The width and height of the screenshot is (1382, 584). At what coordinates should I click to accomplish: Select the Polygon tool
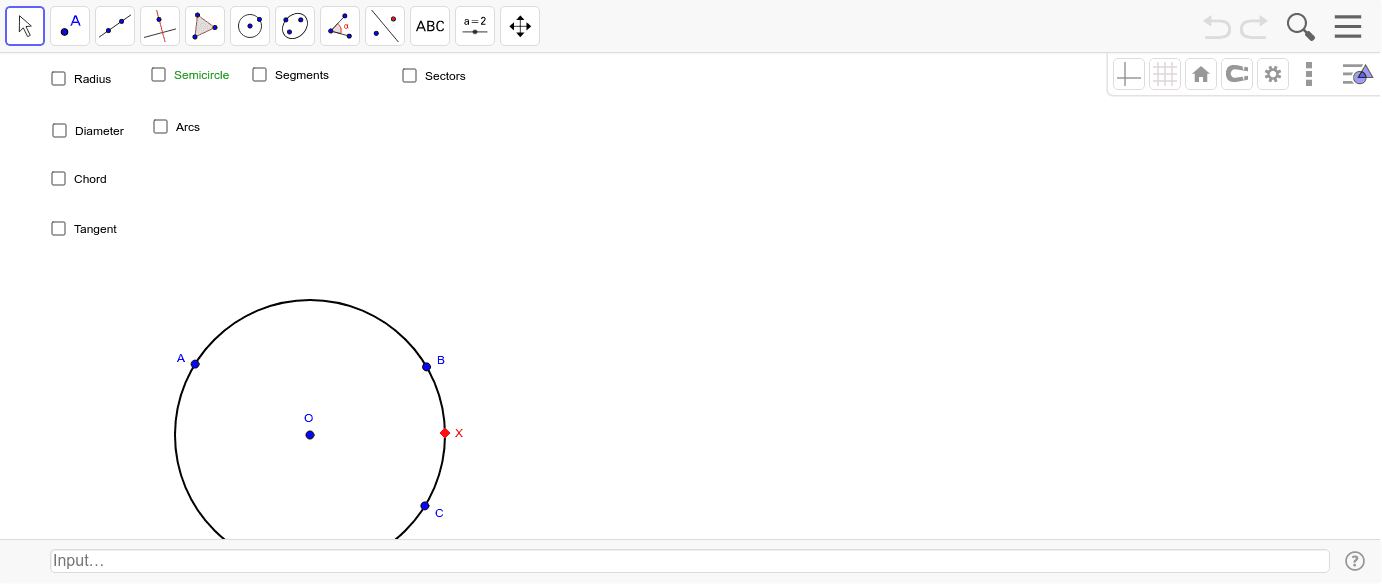(x=204, y=26)
